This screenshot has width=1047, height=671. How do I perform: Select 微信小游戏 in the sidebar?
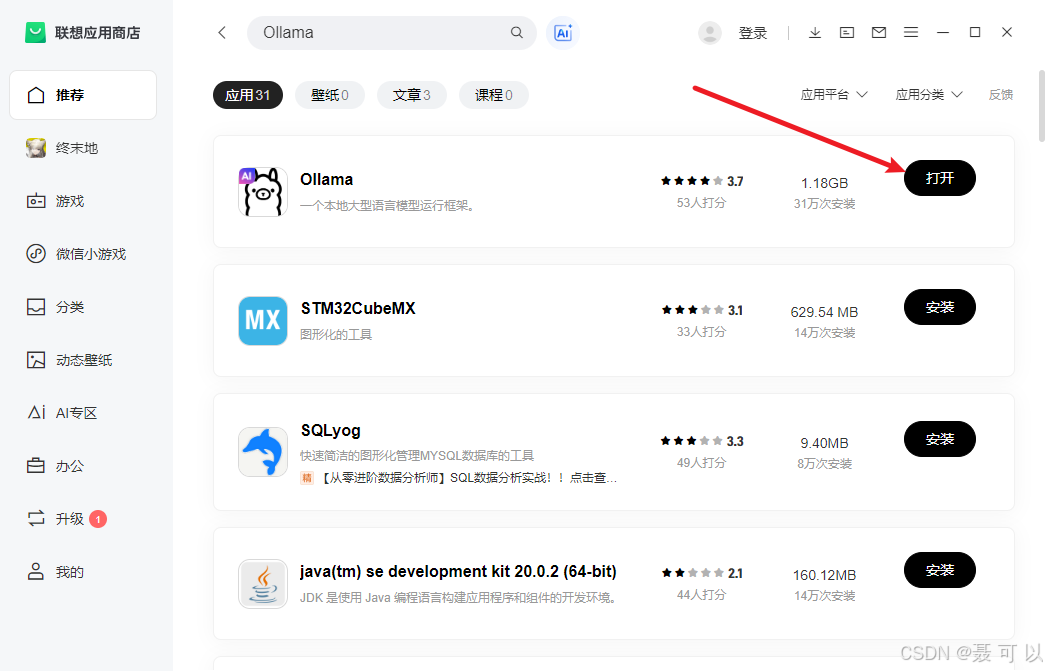82,253
